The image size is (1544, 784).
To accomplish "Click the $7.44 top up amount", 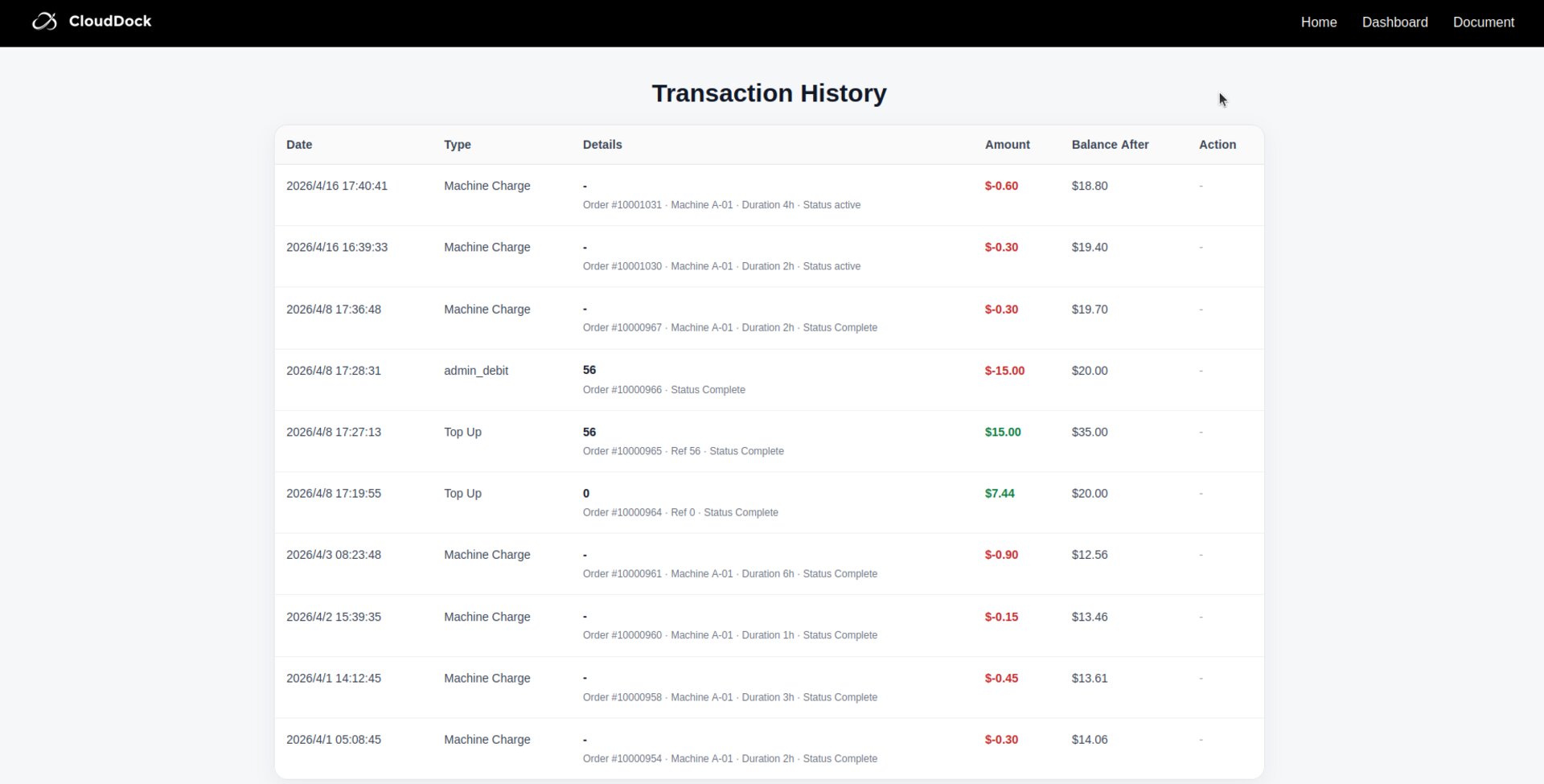I will tap(1000, 494).
